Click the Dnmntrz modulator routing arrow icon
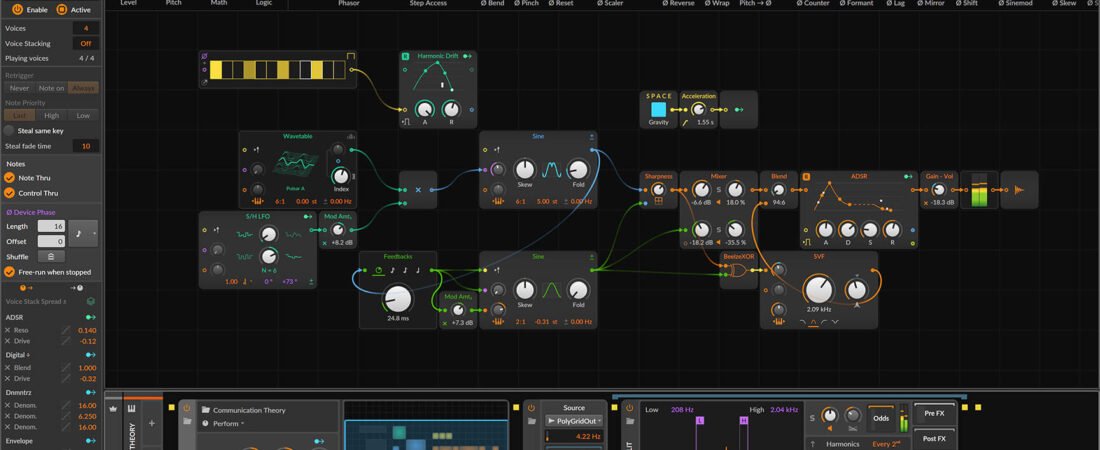1100x450 pixels. 90,392
